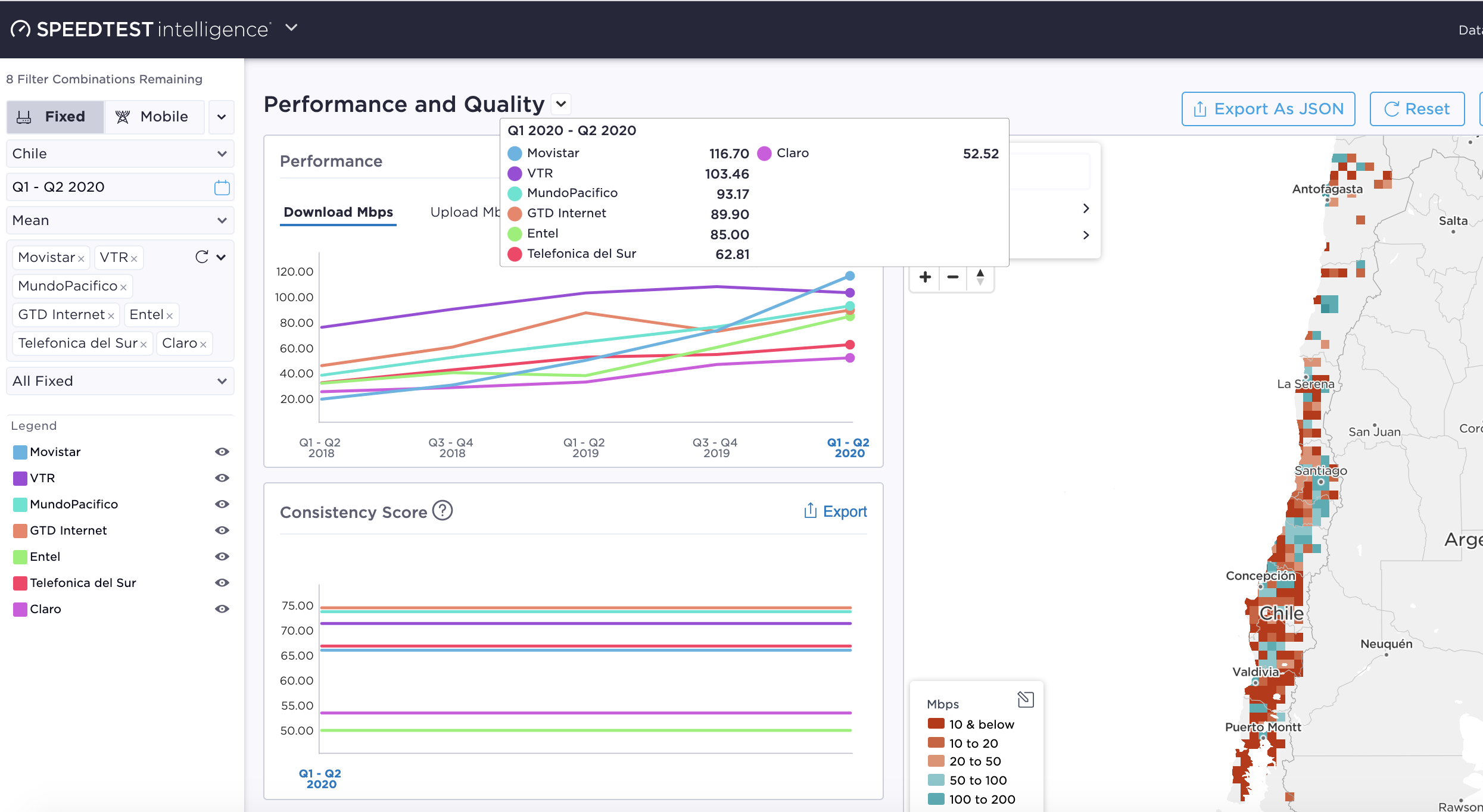Viewport: 1483px width, 812px height.
Task: Expand the provider list chevron
Action: pos(221,257)
